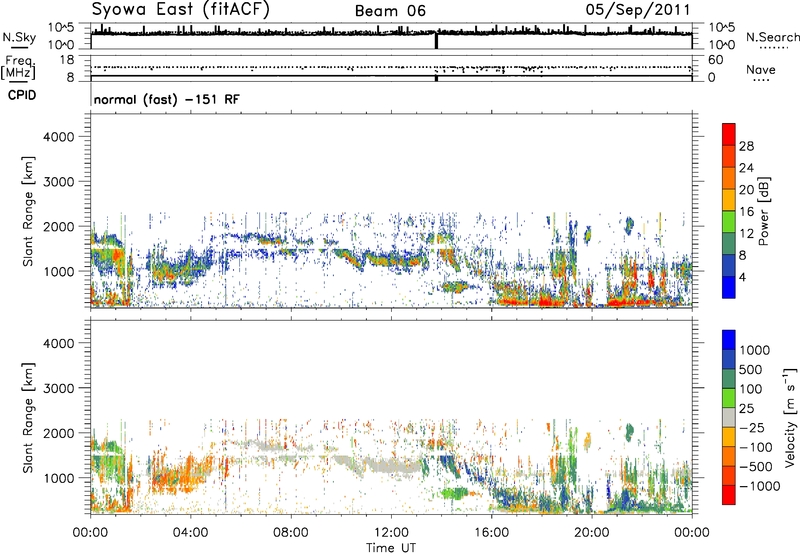Click the '-1000' label on Velocity colorbar
Image resolution: width=800 pixels, height=554 pixels.
click(760, 486)
